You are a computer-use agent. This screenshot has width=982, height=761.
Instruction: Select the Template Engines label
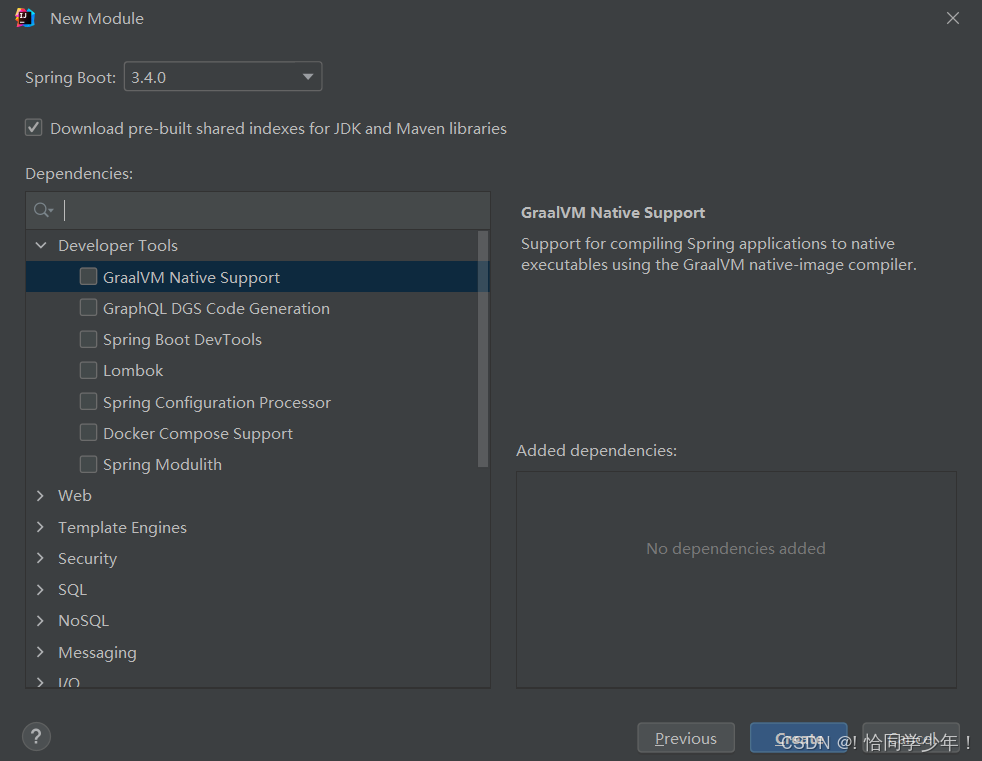122,527
